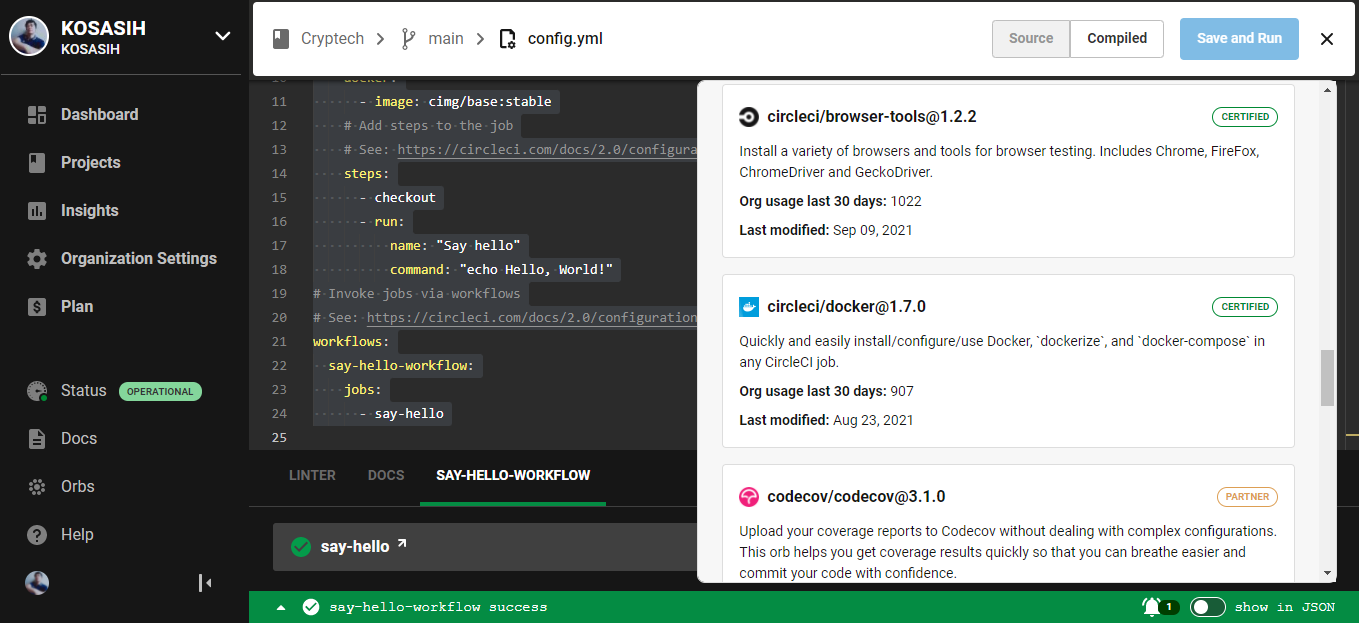
Task: Open say-hello job via external arrow
Action: 402,544
